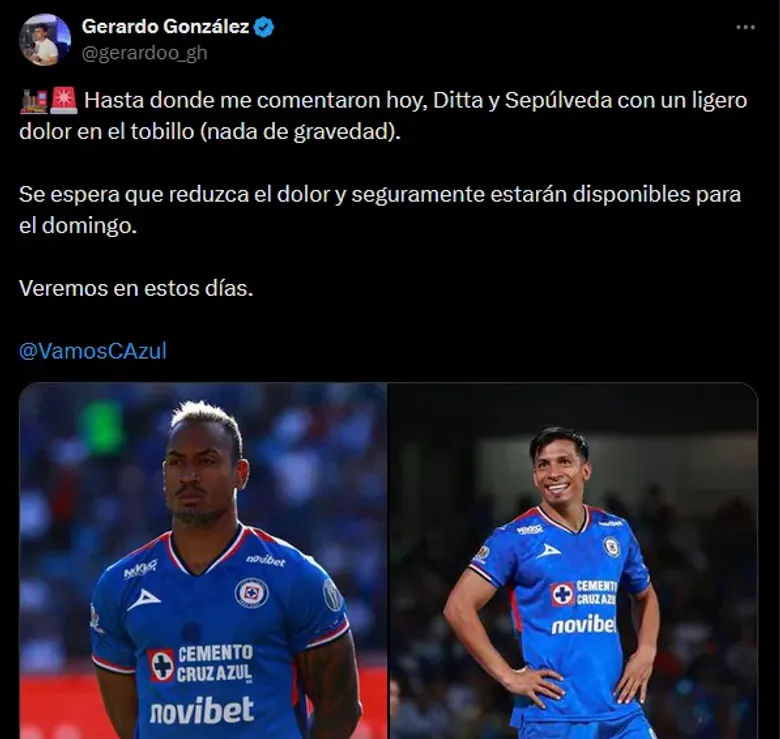
Task: Select the paragraph 'Se espera que reduzca el dolor'
Action: pyautogui.click(x=380, y=210)
